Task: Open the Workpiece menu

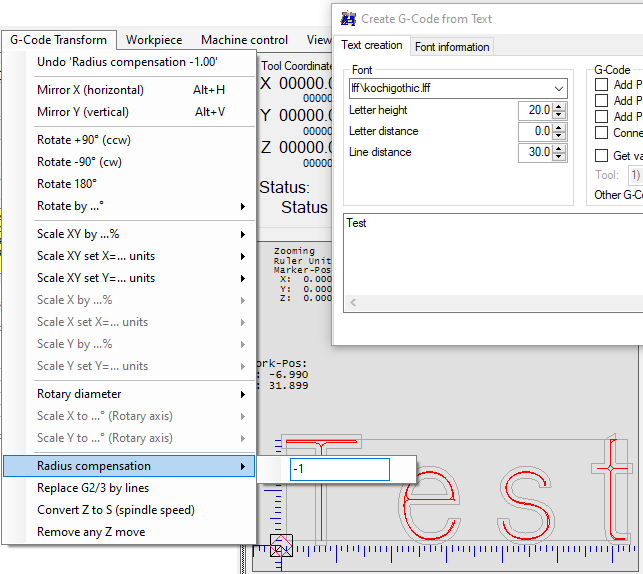Action: click(x=154, y=40)
